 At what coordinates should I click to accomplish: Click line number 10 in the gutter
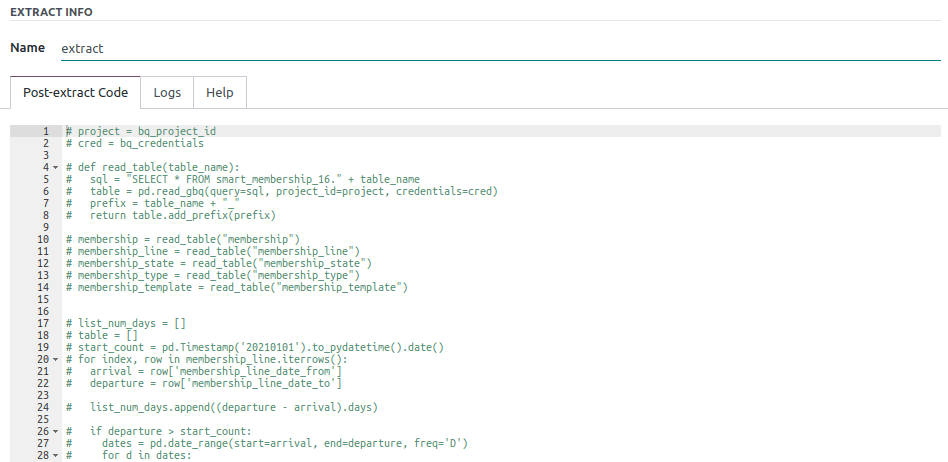pyautogui.click(x=43, y=239)
